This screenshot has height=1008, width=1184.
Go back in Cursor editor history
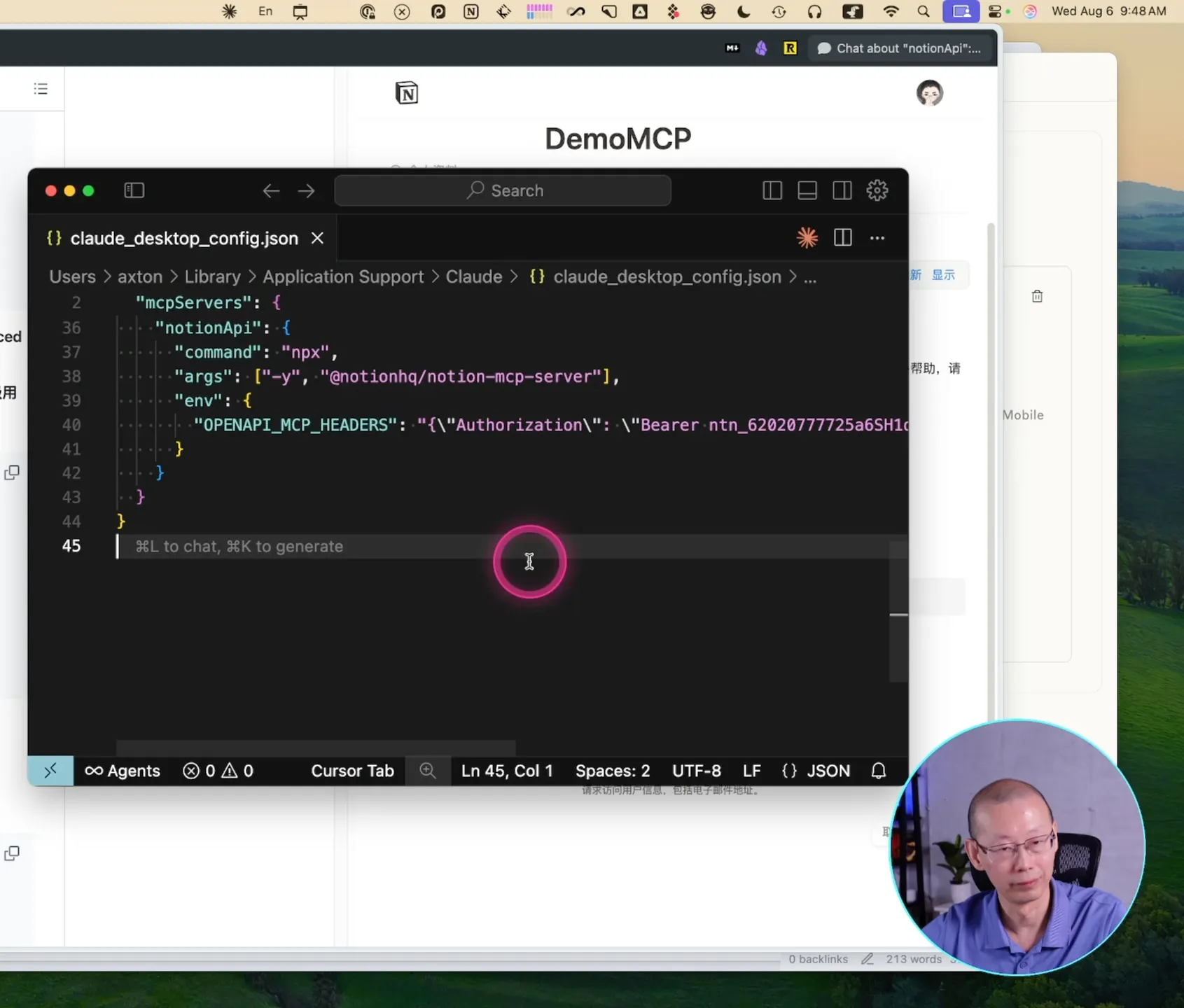(271, 191)
